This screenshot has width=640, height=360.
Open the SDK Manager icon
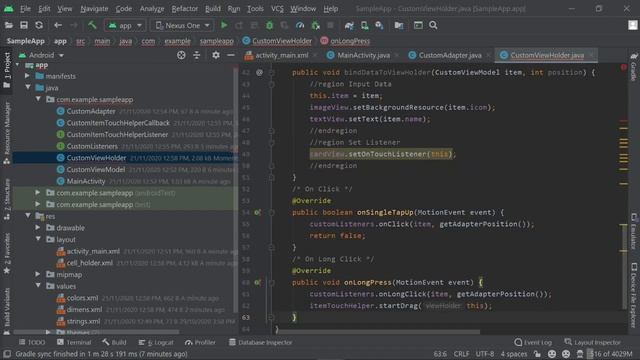click(x=380, y=25)
